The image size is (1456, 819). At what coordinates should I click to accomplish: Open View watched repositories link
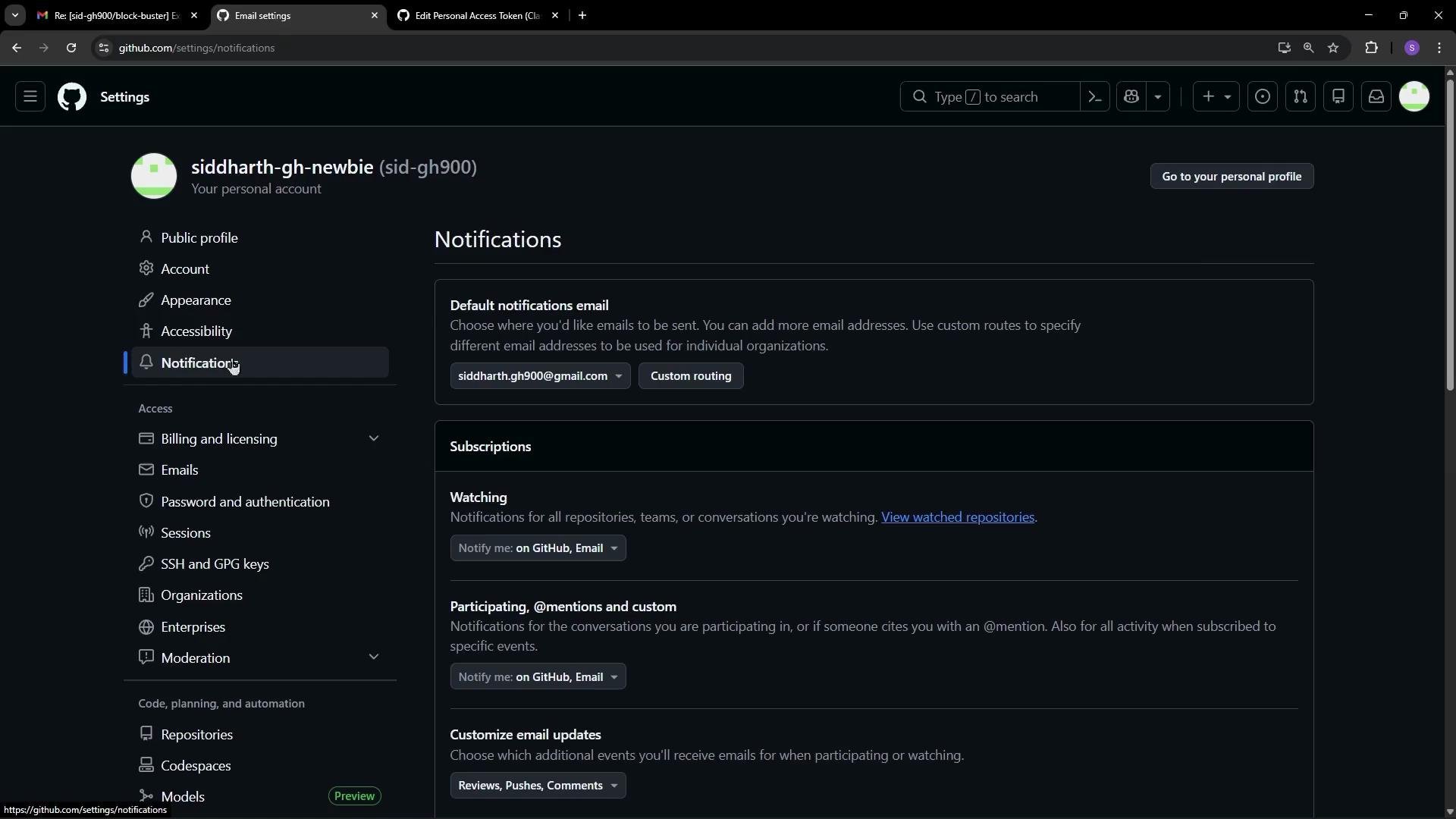point(958,517)
